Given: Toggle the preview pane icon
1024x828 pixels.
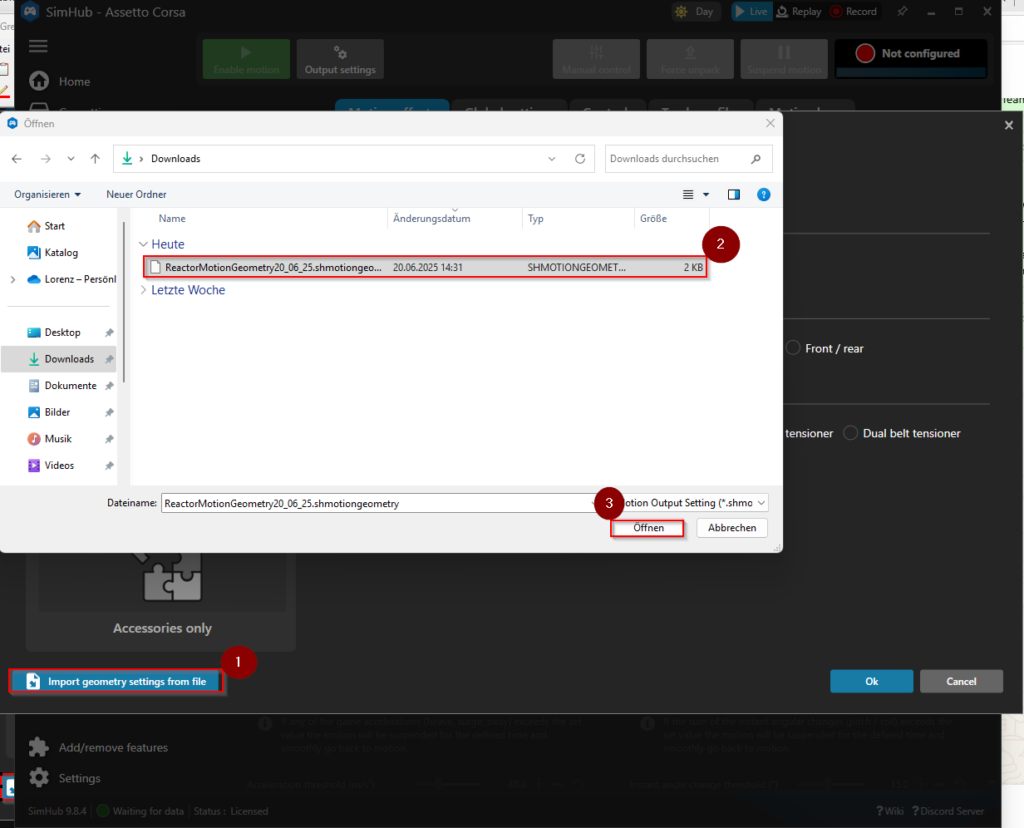Looking at the screenshot, I should 734,195.
